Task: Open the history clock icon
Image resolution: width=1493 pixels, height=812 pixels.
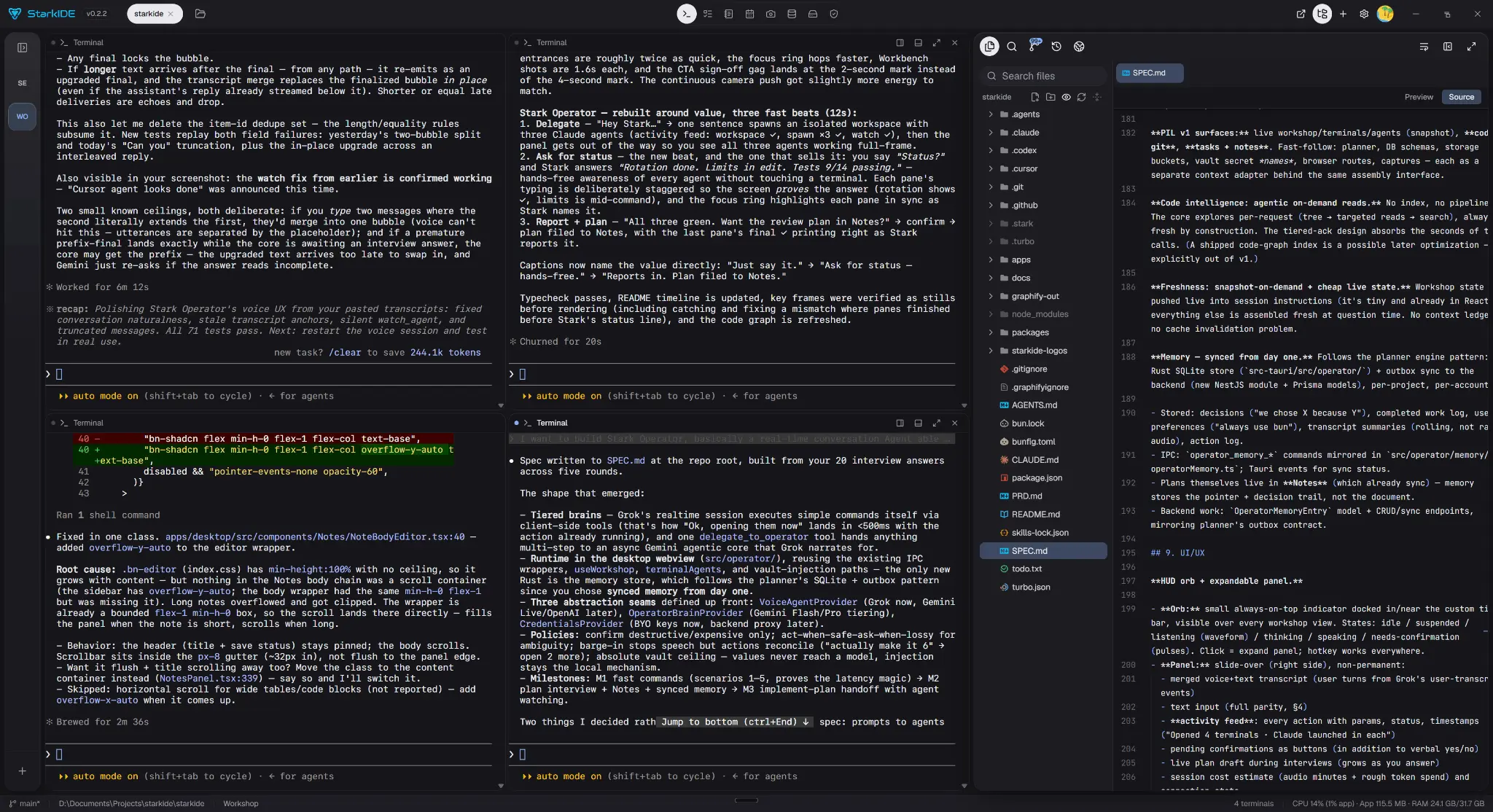Action: click(x=1056, y=47)
